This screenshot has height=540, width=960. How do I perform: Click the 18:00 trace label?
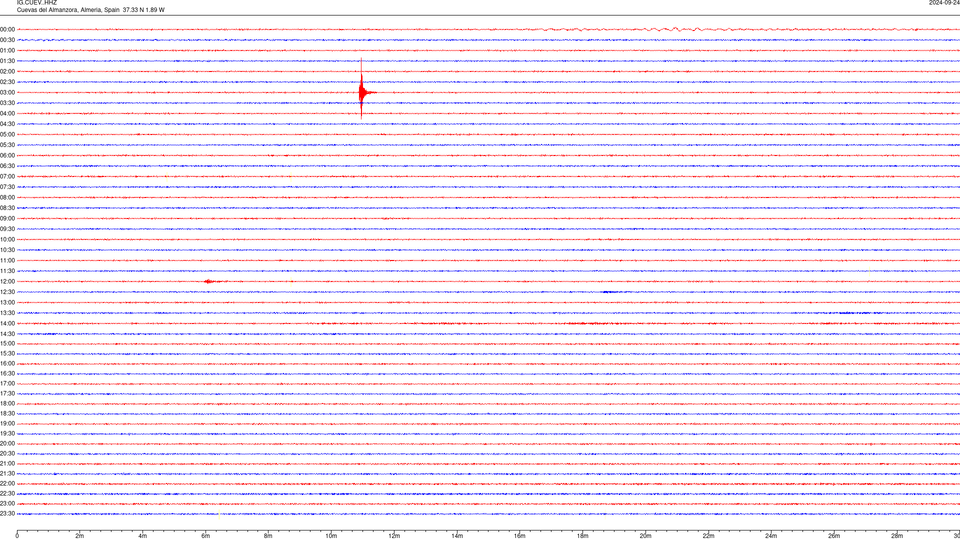7,403
